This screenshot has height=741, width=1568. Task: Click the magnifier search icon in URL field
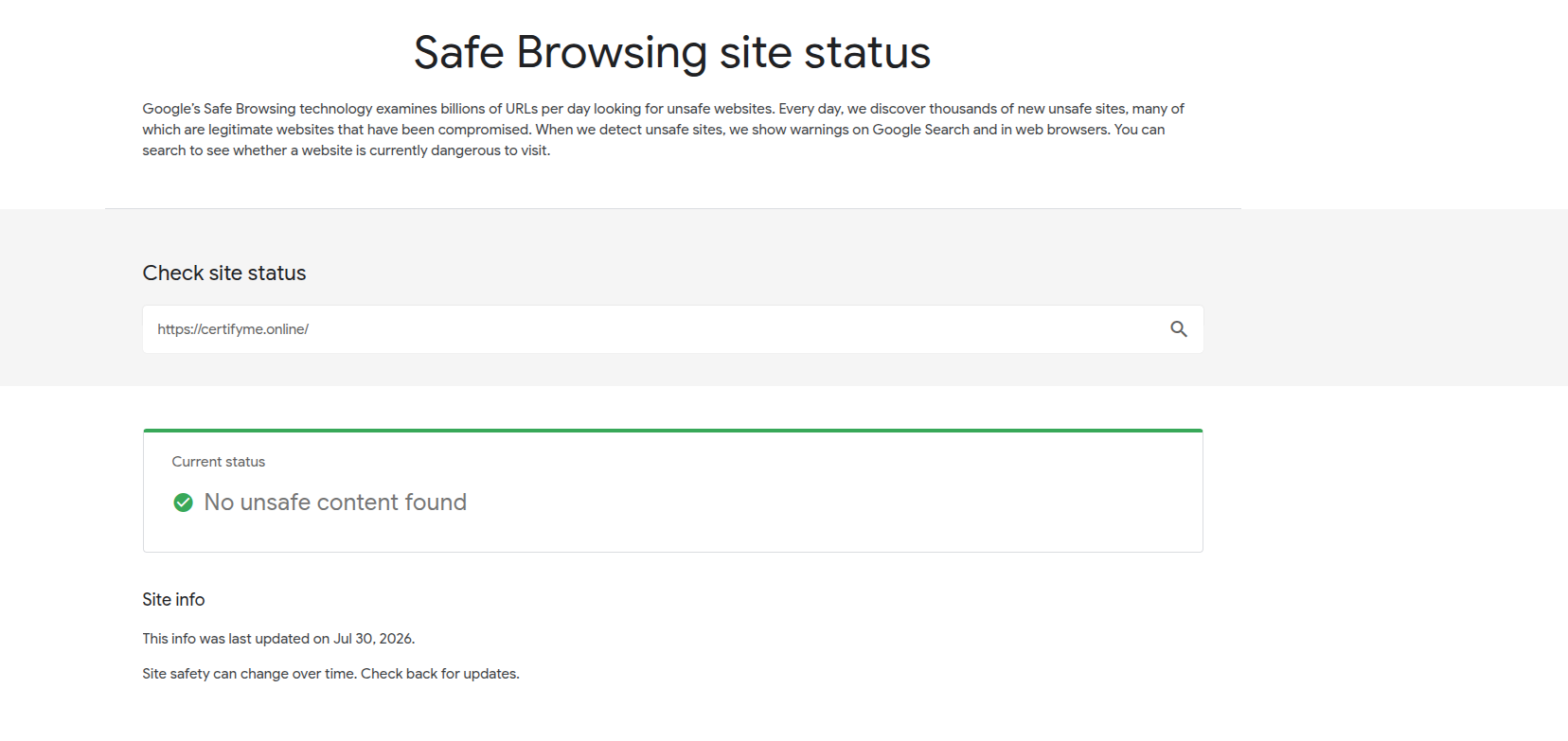pos(1178,329)
